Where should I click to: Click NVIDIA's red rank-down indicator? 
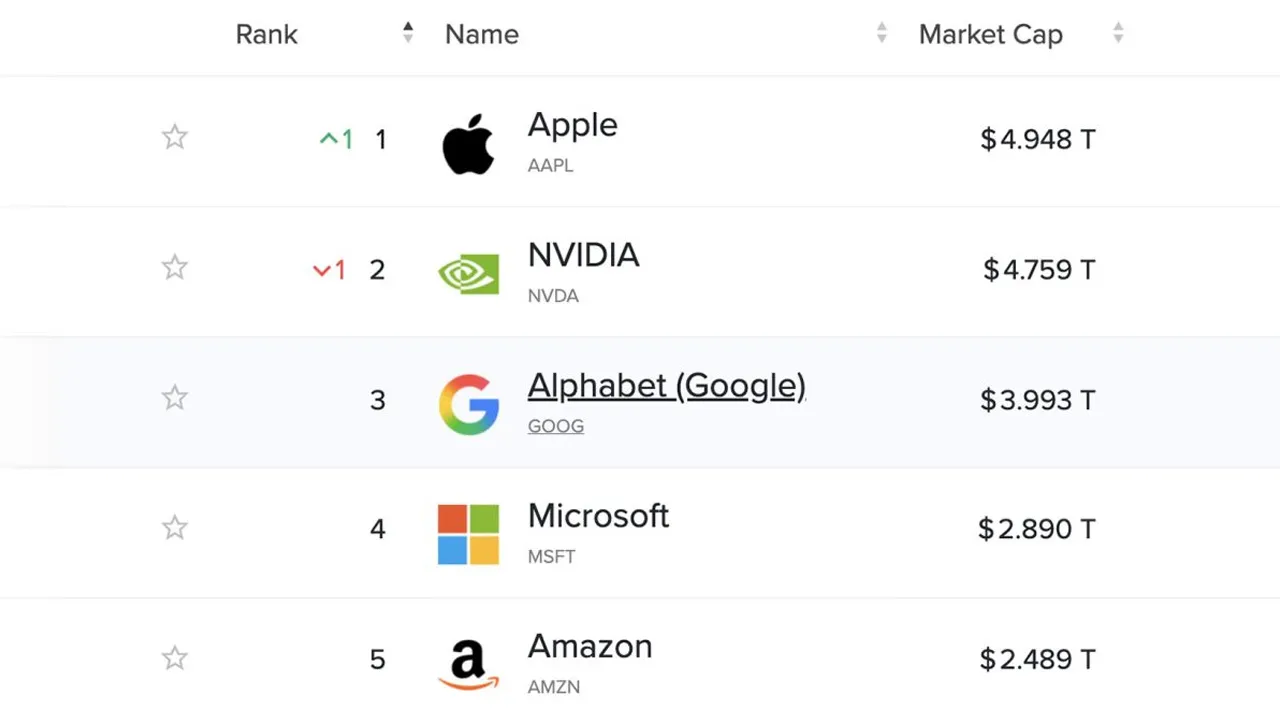[329, 270]
